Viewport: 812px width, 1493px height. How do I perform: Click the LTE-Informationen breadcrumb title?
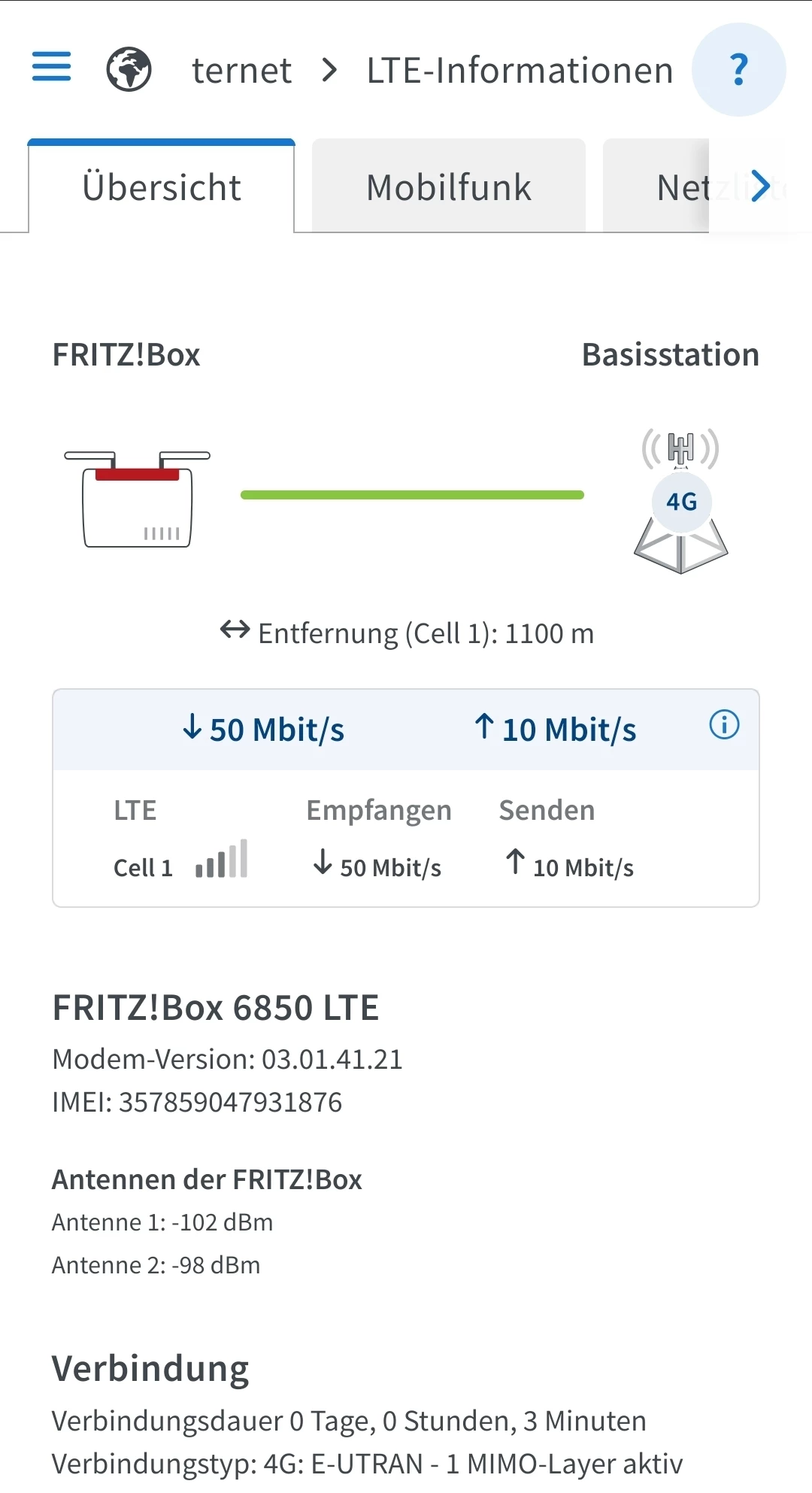(x=520, y=71)
